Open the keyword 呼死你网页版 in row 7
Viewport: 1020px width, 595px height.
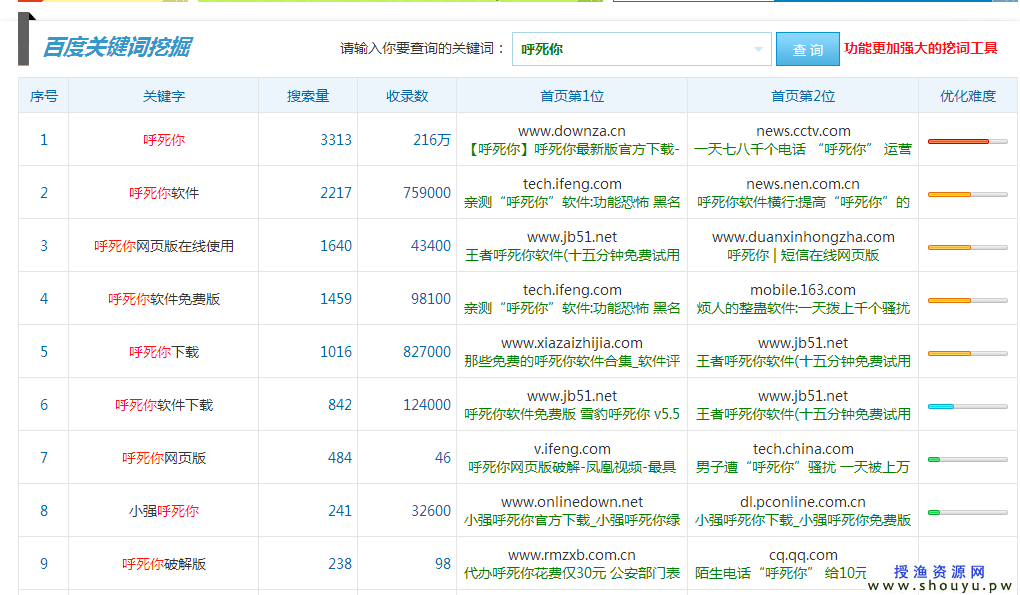[164, 458]
